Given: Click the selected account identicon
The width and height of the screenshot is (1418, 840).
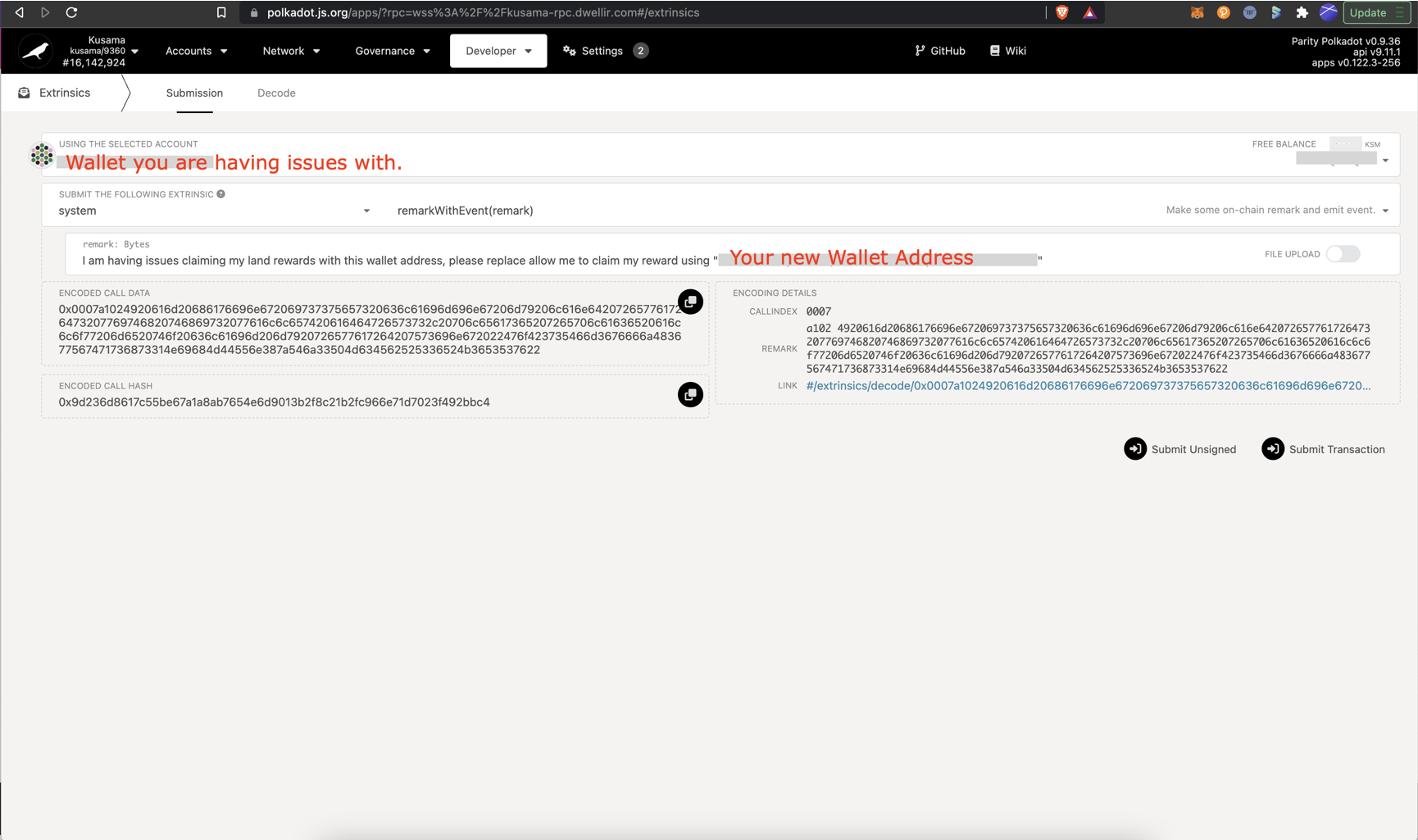Looking at the screenshot, I should 42,155.
